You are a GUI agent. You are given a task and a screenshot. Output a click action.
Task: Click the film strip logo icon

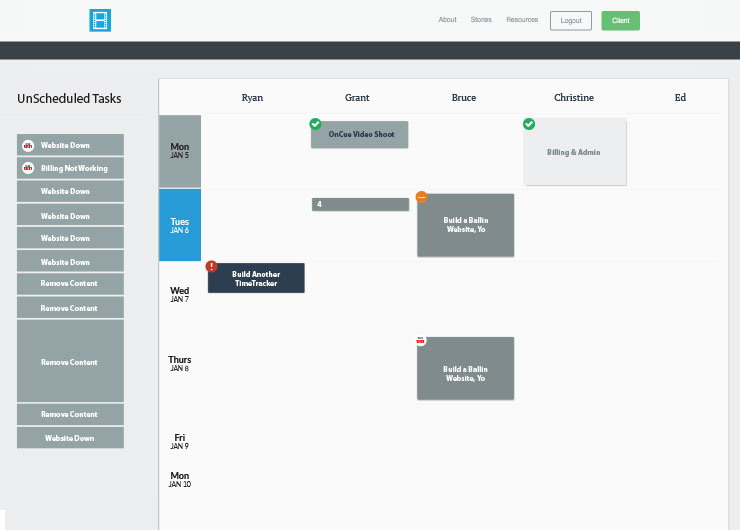100,20
